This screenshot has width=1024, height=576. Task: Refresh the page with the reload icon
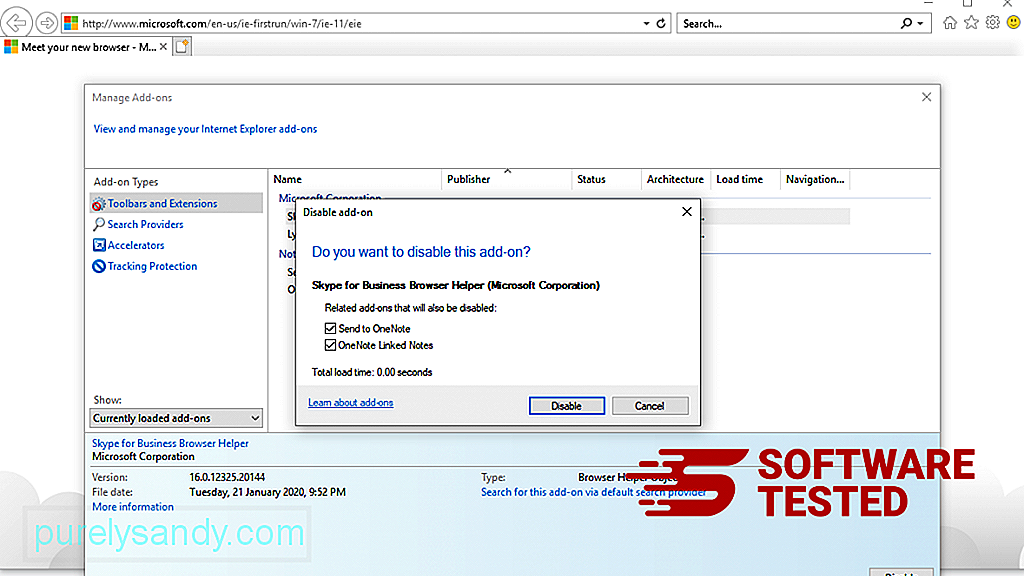click(x=661, y=24)
